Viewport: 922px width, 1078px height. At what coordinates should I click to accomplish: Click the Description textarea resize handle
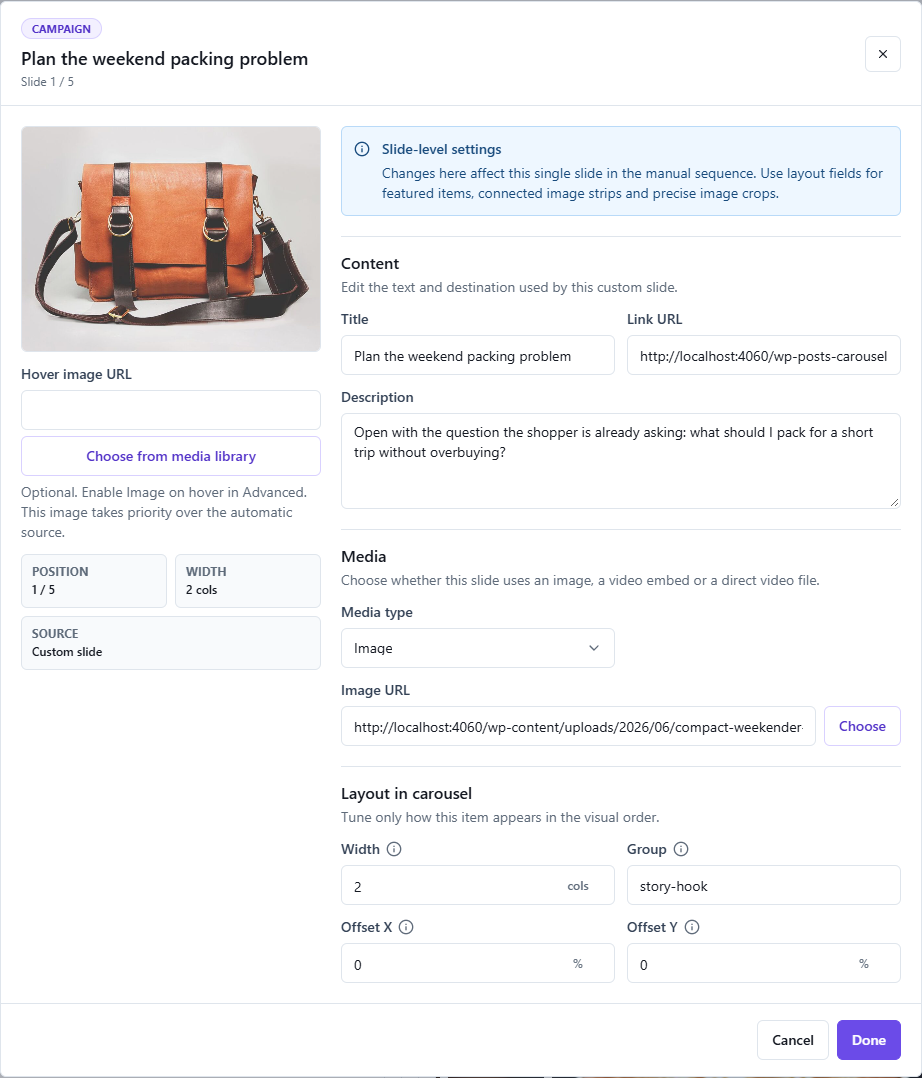(894, 503)
